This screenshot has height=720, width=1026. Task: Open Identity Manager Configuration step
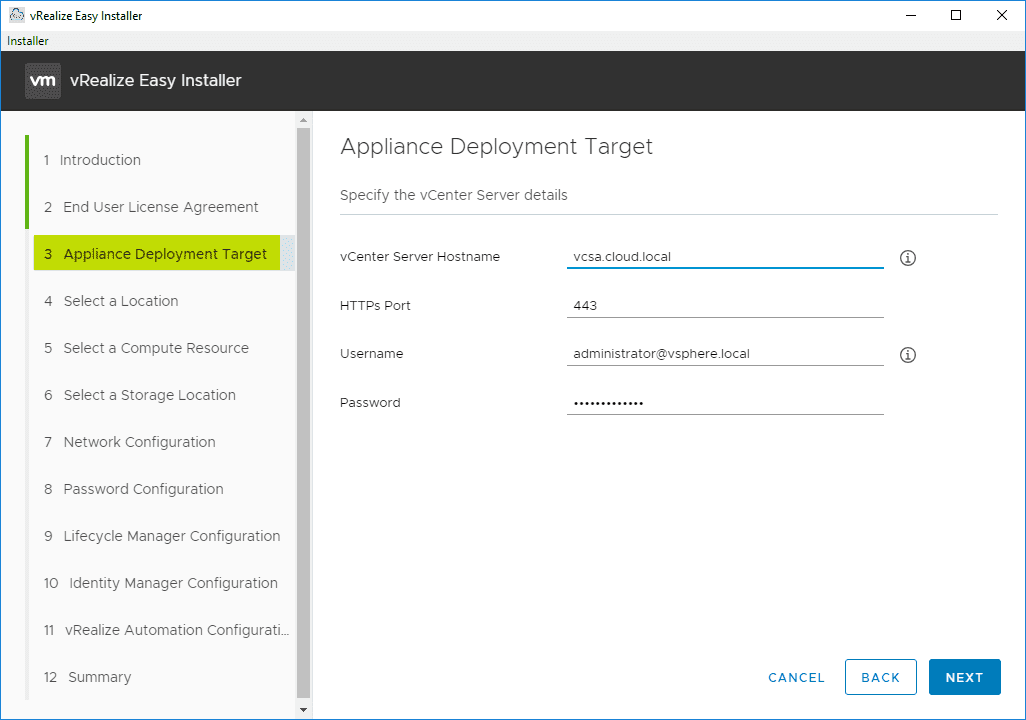(x=173, y=583)
